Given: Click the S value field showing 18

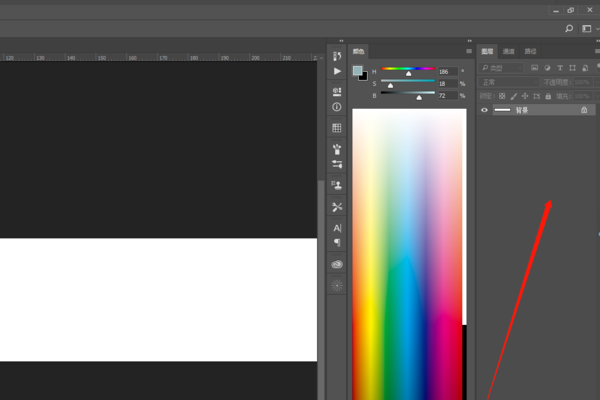Looking at the screenshot, I should tap(448, 83).
